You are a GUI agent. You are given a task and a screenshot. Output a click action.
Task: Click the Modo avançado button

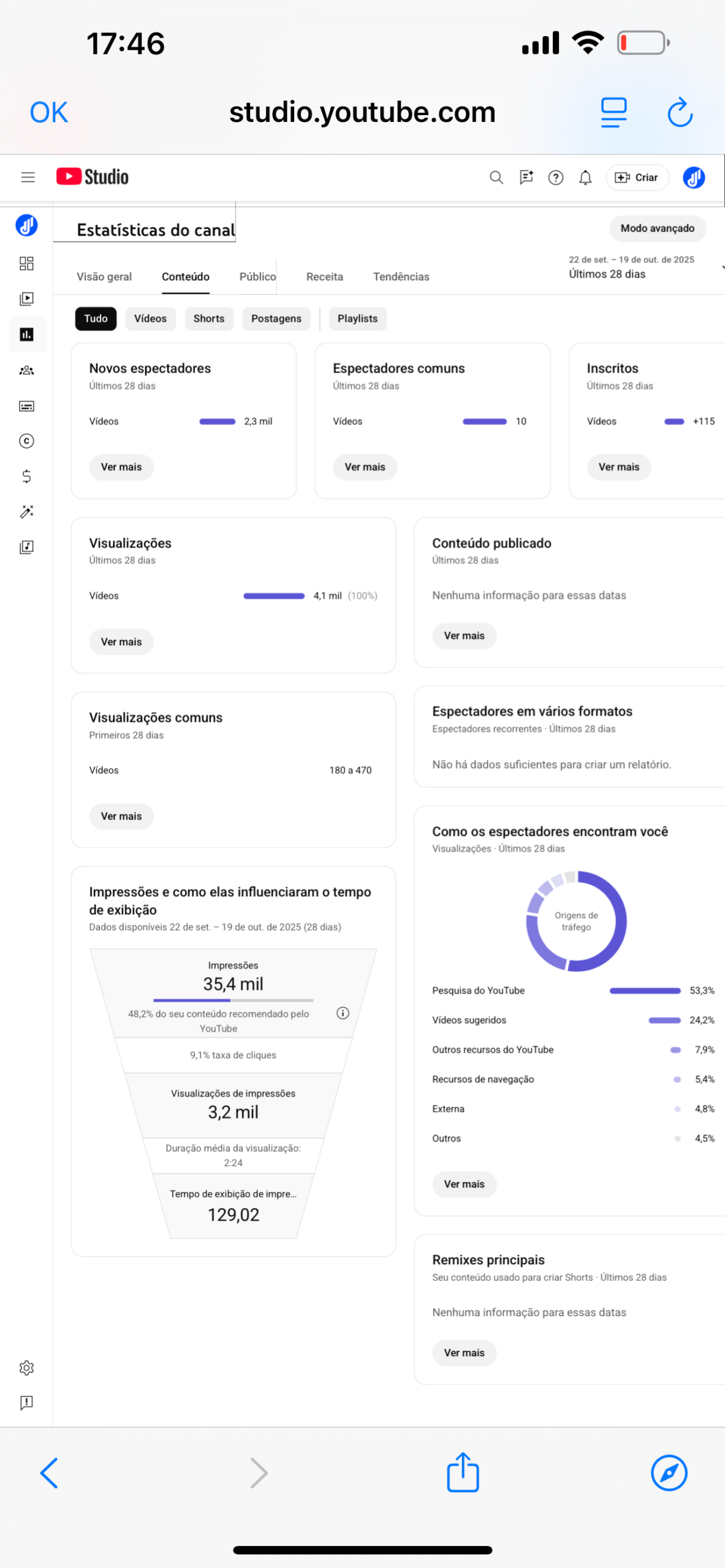pyautogui.click(x=657, y=228)
